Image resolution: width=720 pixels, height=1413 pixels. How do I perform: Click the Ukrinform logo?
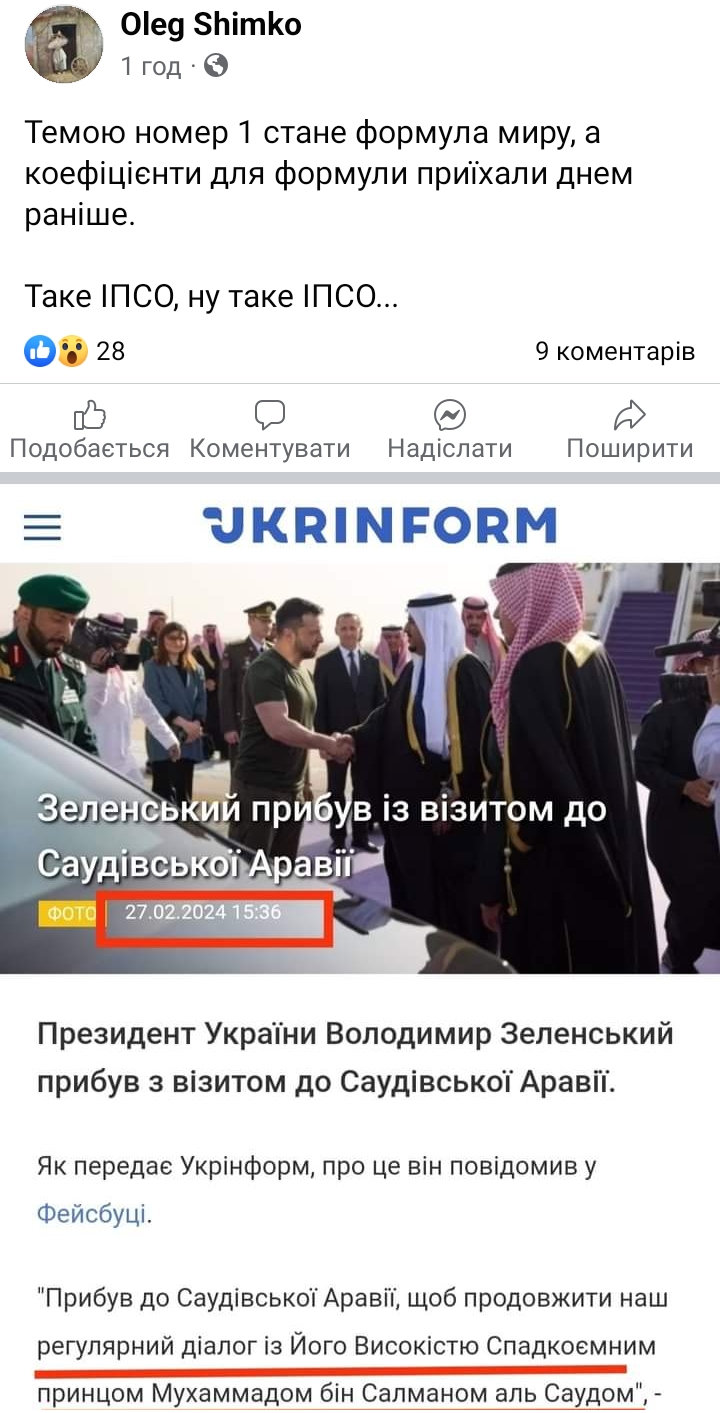(x=379, y=525)
